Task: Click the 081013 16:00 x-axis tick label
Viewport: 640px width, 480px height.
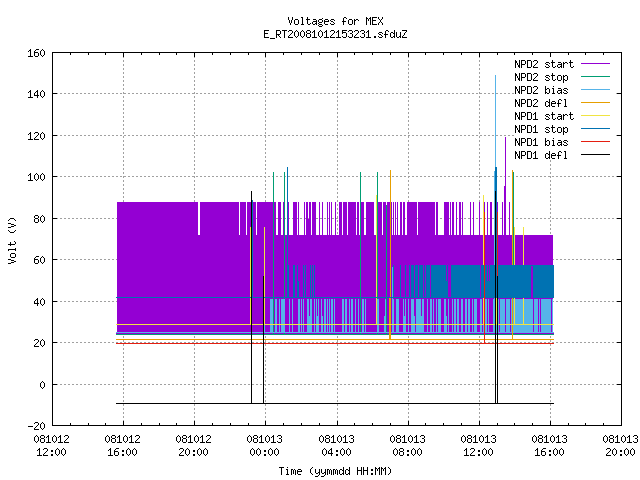Action: click(549, 446)
